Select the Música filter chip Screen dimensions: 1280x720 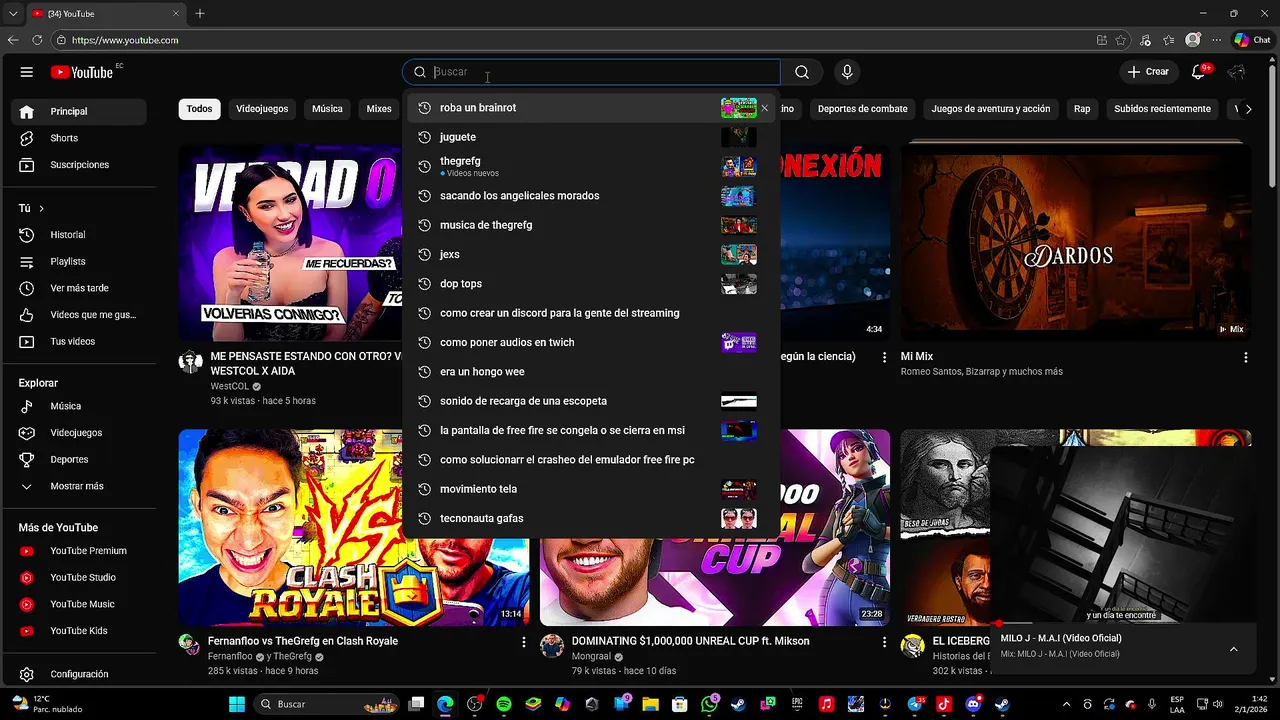click(327, 109)
